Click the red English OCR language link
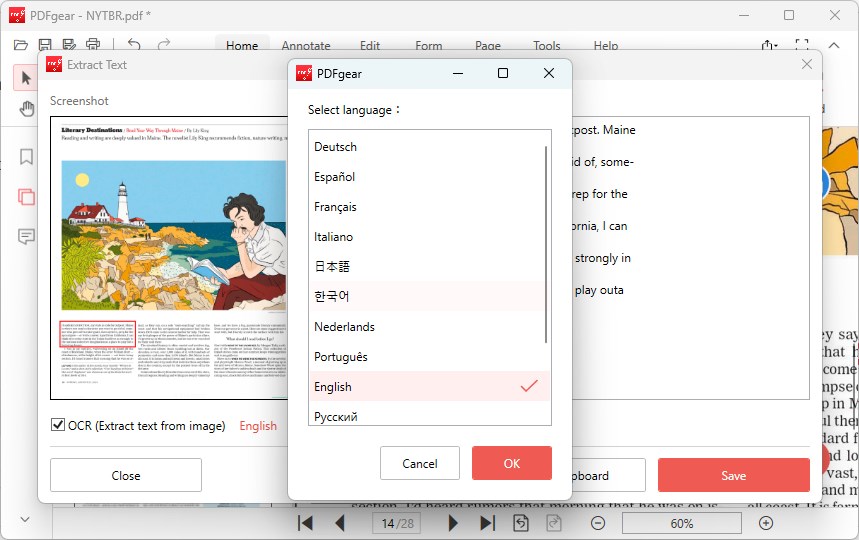This screenshot has width=859, height=540. [258, 426]
